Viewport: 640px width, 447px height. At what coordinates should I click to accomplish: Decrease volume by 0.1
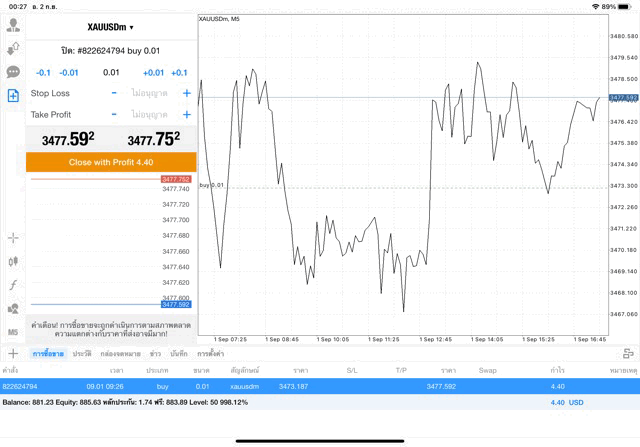point(43,73)
